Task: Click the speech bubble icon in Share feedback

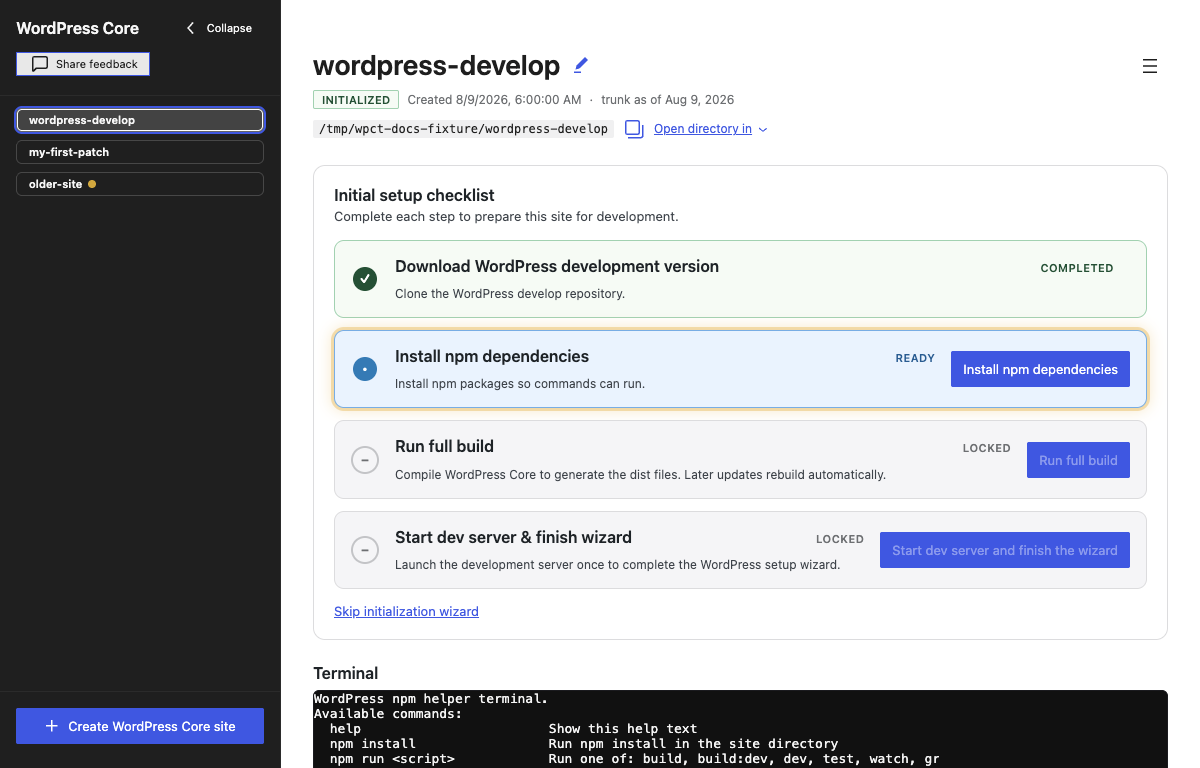Action: click(40, 64)
